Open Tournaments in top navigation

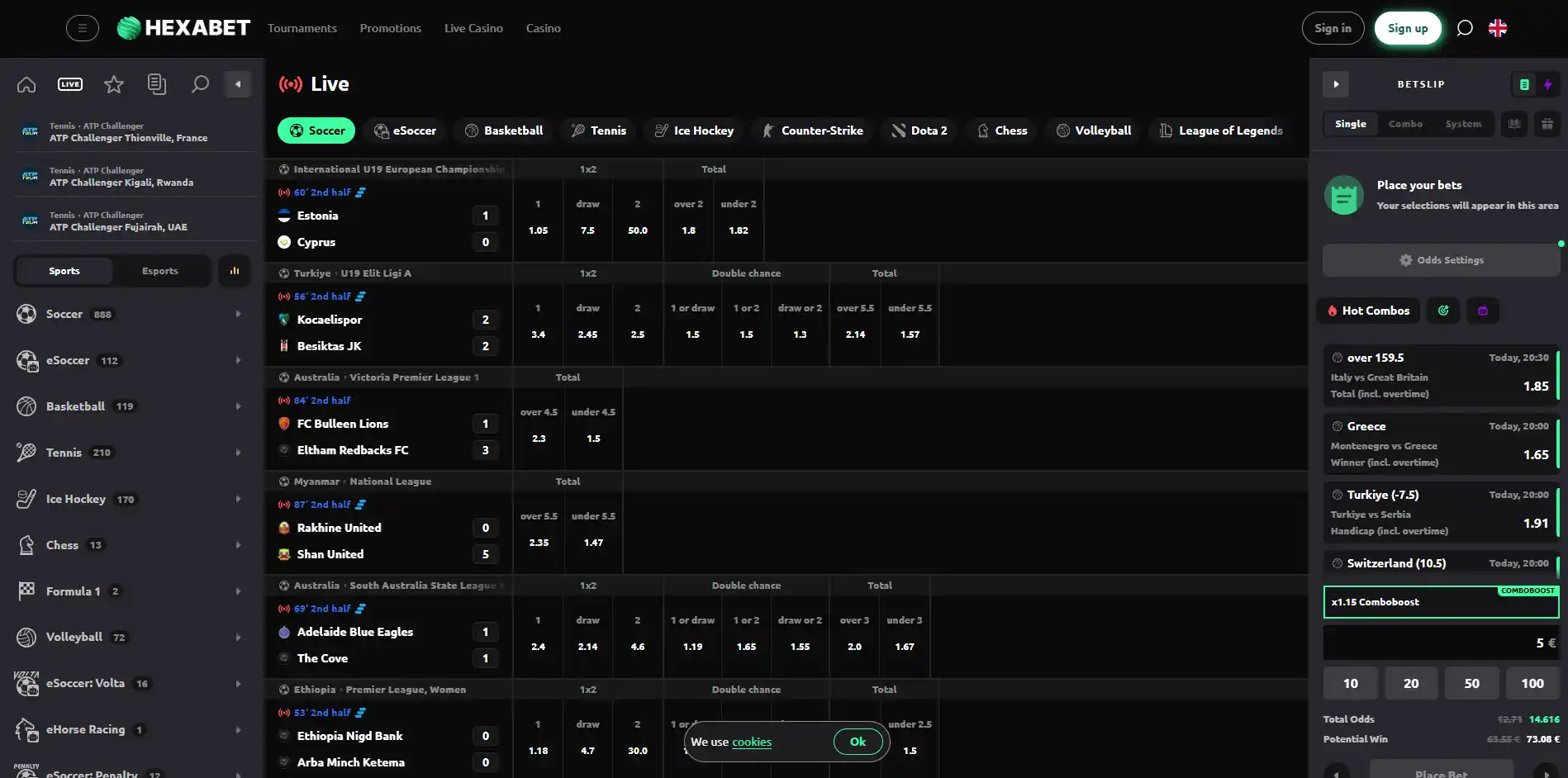tap(302, 28)
